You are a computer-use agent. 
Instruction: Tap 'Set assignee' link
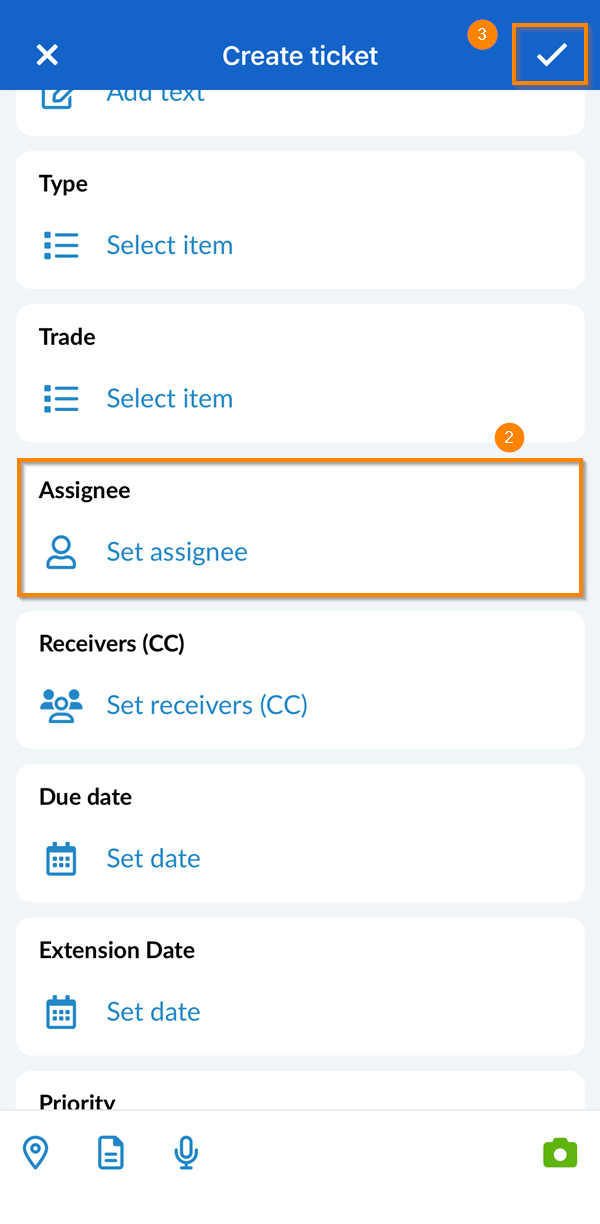[x=176, y=551]
